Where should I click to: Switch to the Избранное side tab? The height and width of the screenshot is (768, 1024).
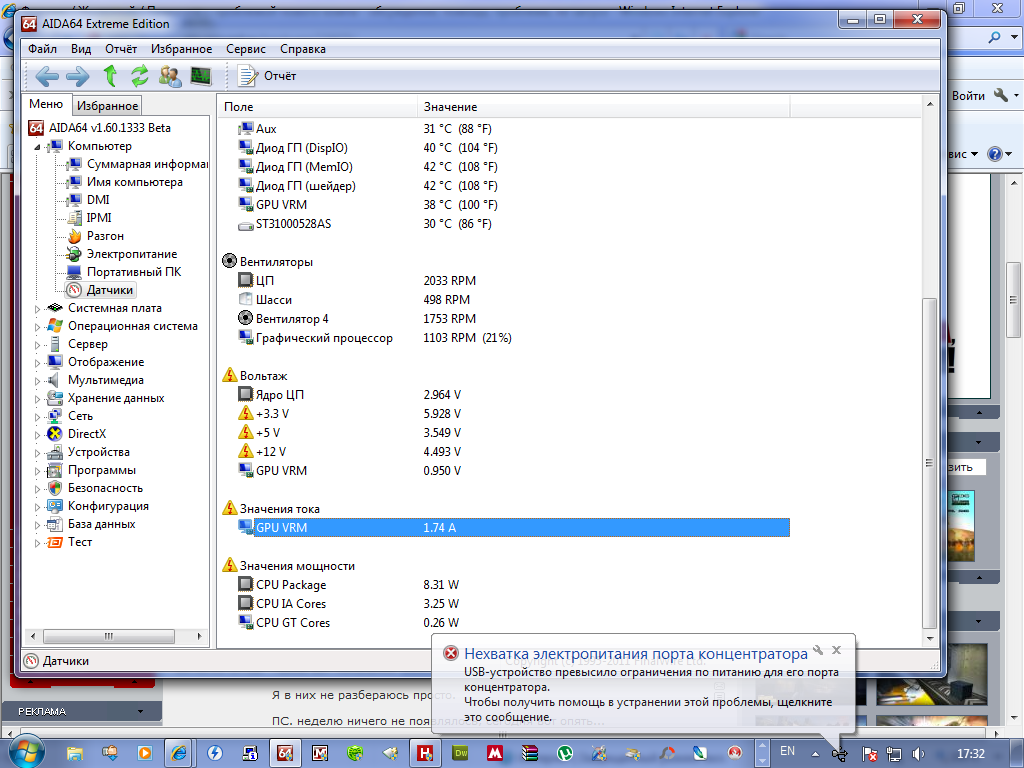107,106
